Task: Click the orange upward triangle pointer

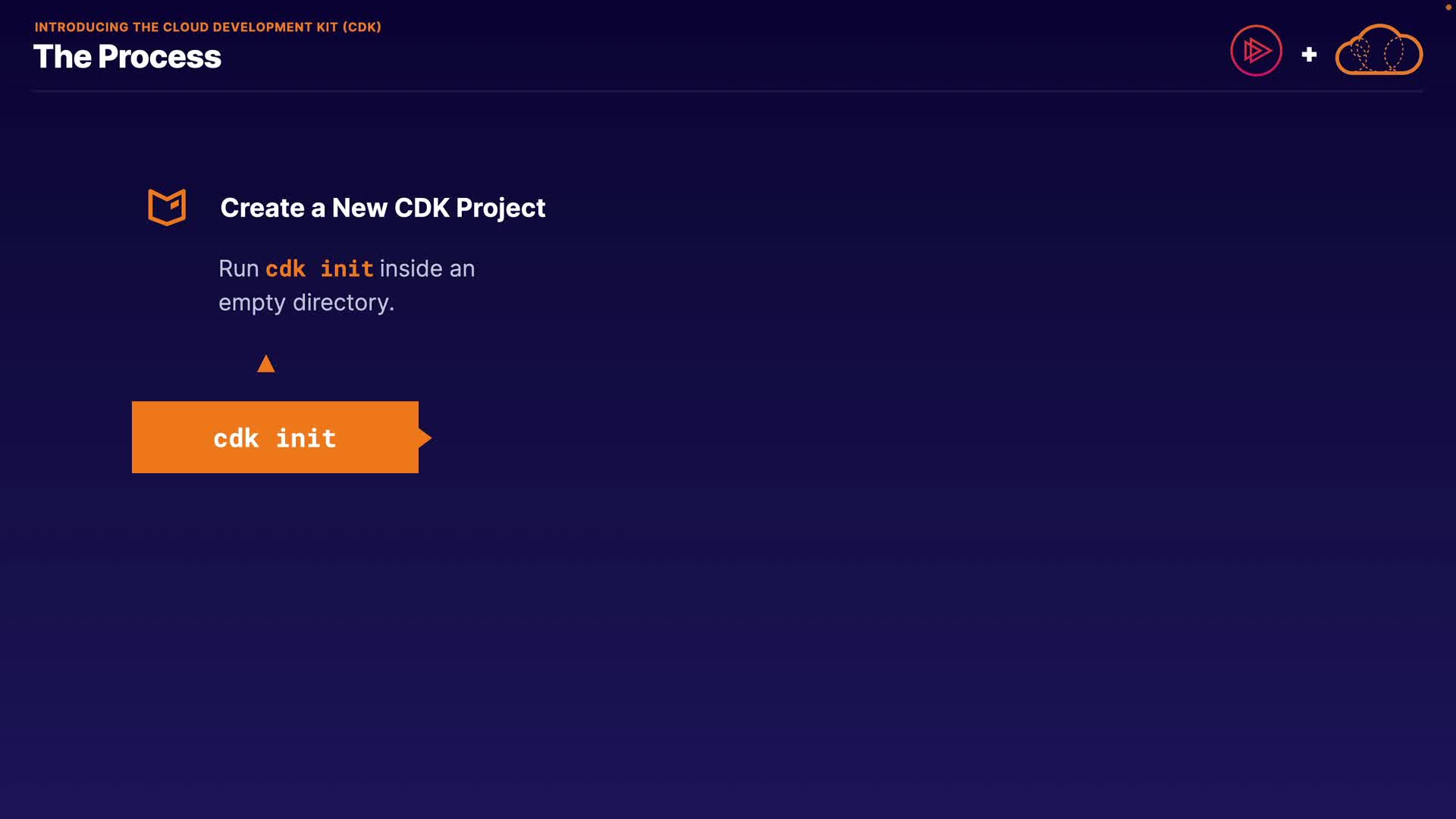Action: point(265,365)
